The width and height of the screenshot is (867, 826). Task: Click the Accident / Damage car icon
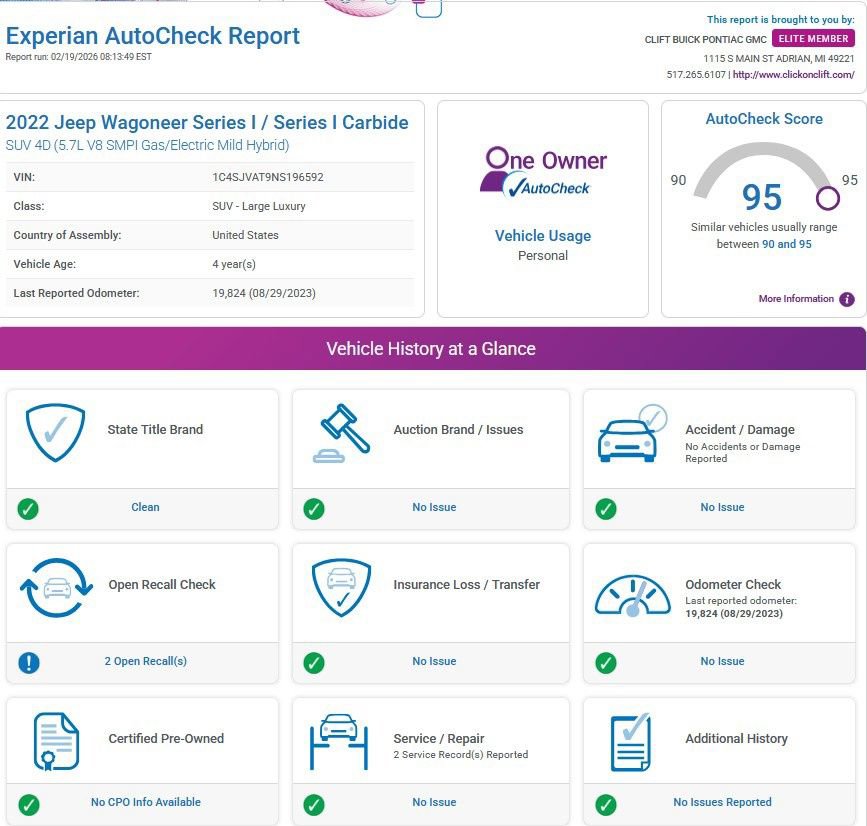pyautogui.click(x=631, y=433)
